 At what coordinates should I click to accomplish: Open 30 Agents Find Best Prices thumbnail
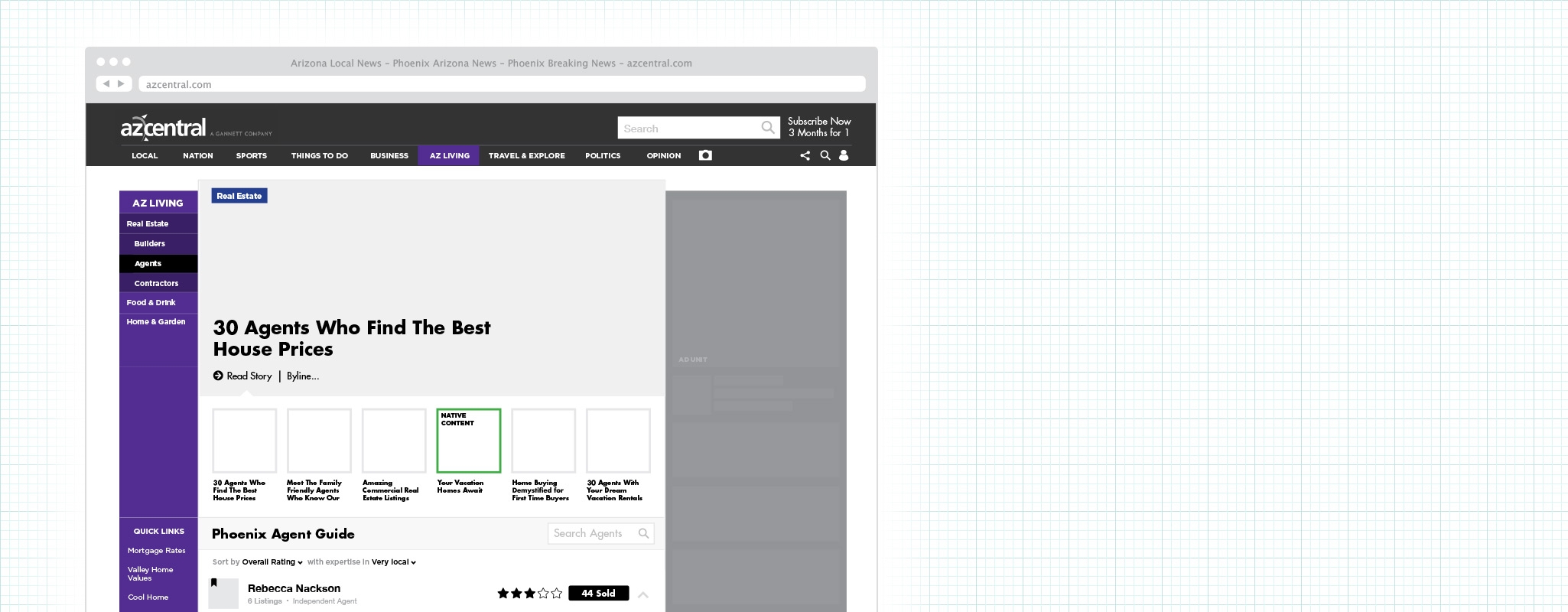coord(245,441)
